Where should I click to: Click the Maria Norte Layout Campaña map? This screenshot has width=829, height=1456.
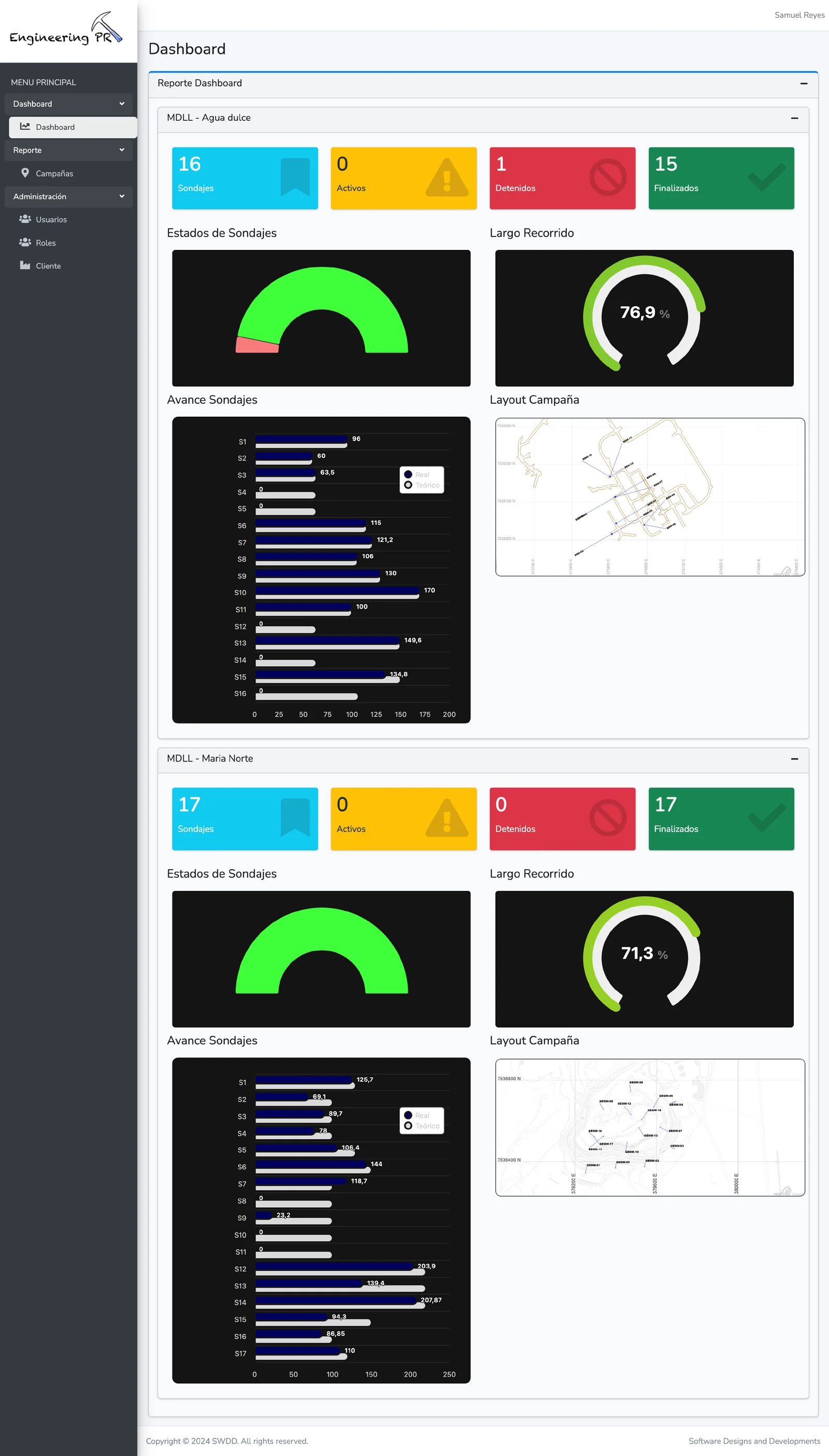(x=650, y=1127)
